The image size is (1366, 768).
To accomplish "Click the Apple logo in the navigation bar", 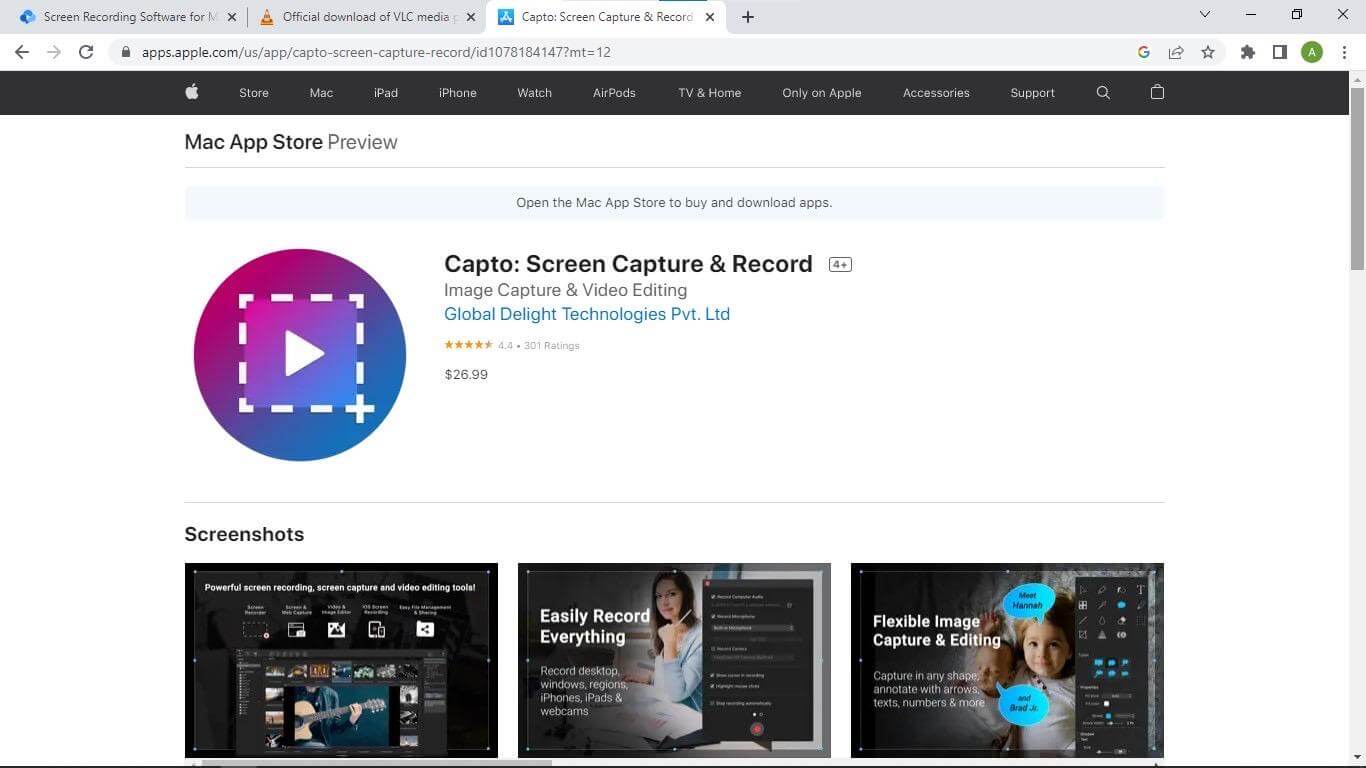I will tap(191, 92).
